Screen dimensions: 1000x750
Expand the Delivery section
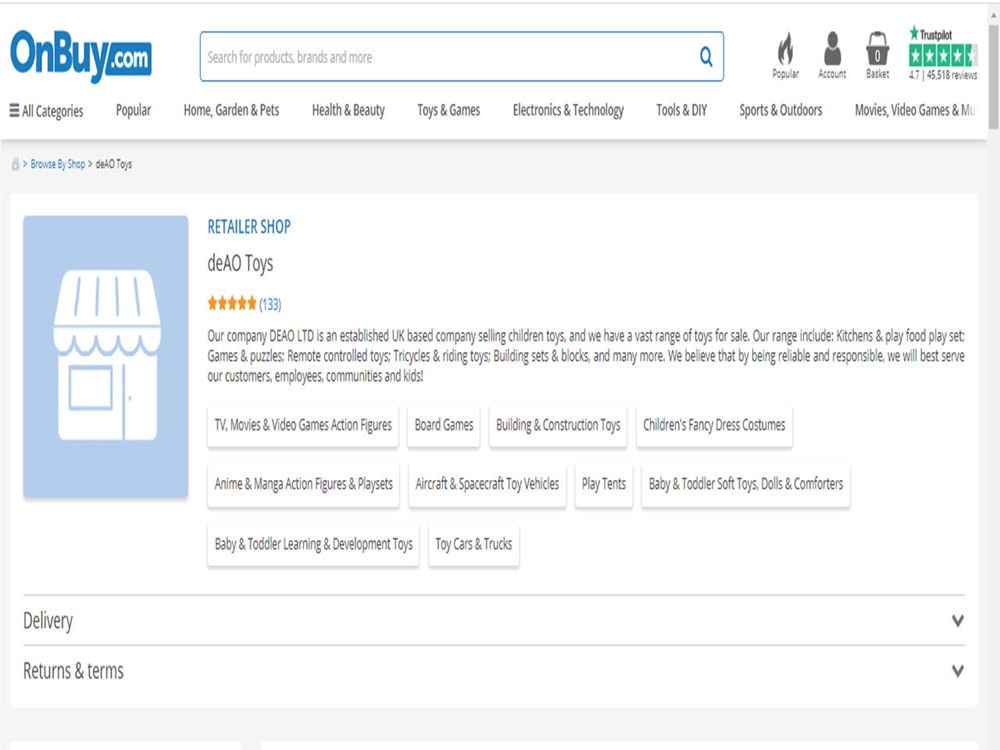494,621
